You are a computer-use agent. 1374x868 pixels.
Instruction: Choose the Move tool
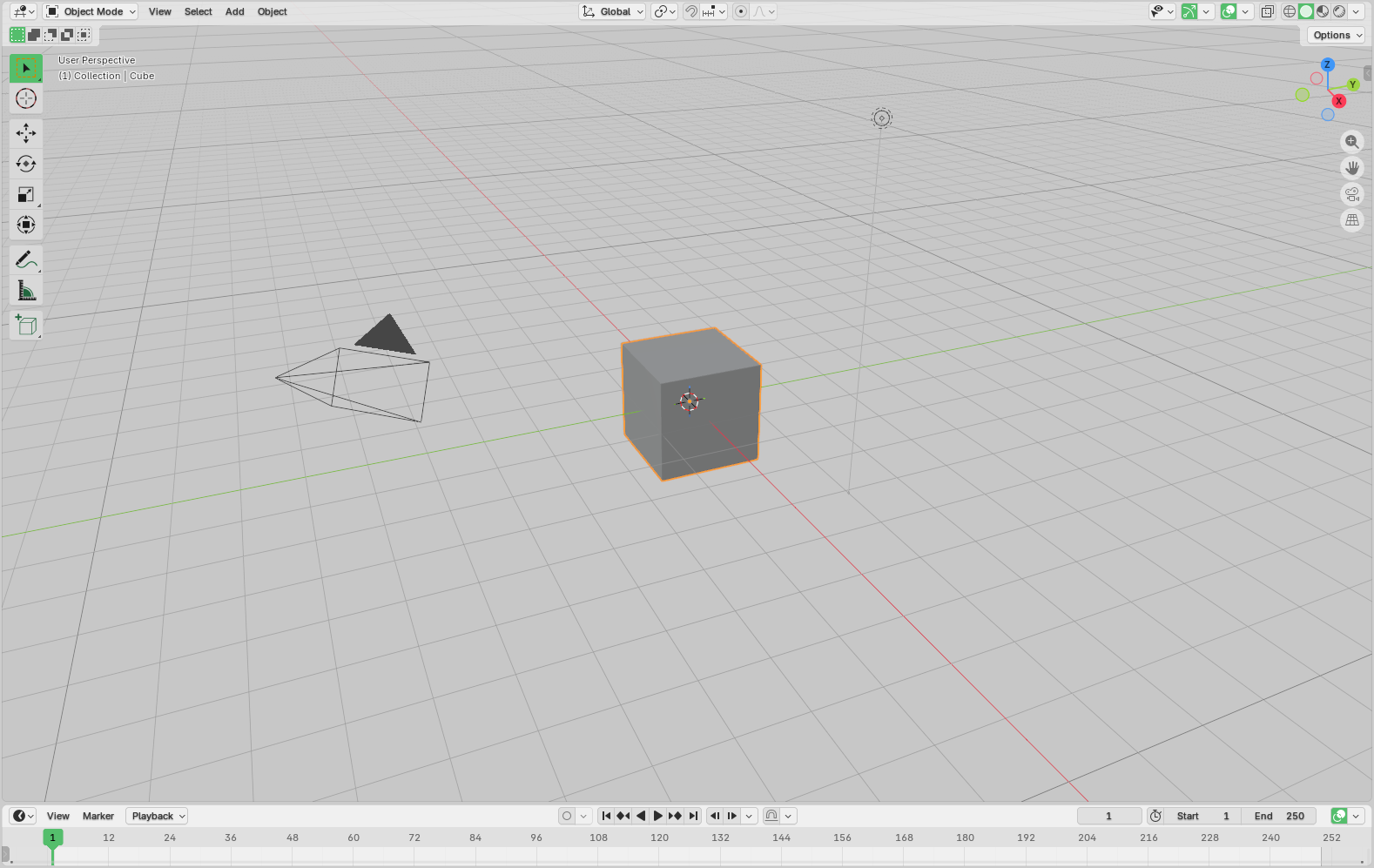25,133
